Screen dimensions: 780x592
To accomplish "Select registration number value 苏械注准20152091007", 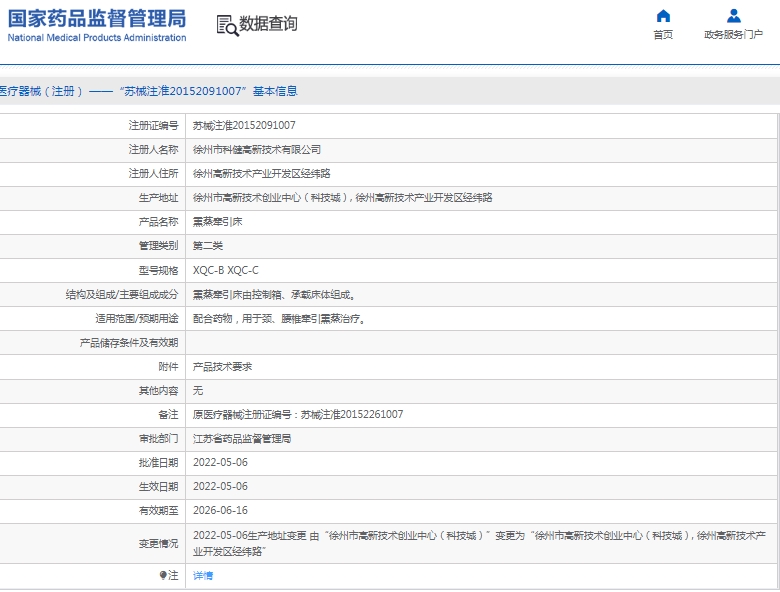I will pos(244,125).
